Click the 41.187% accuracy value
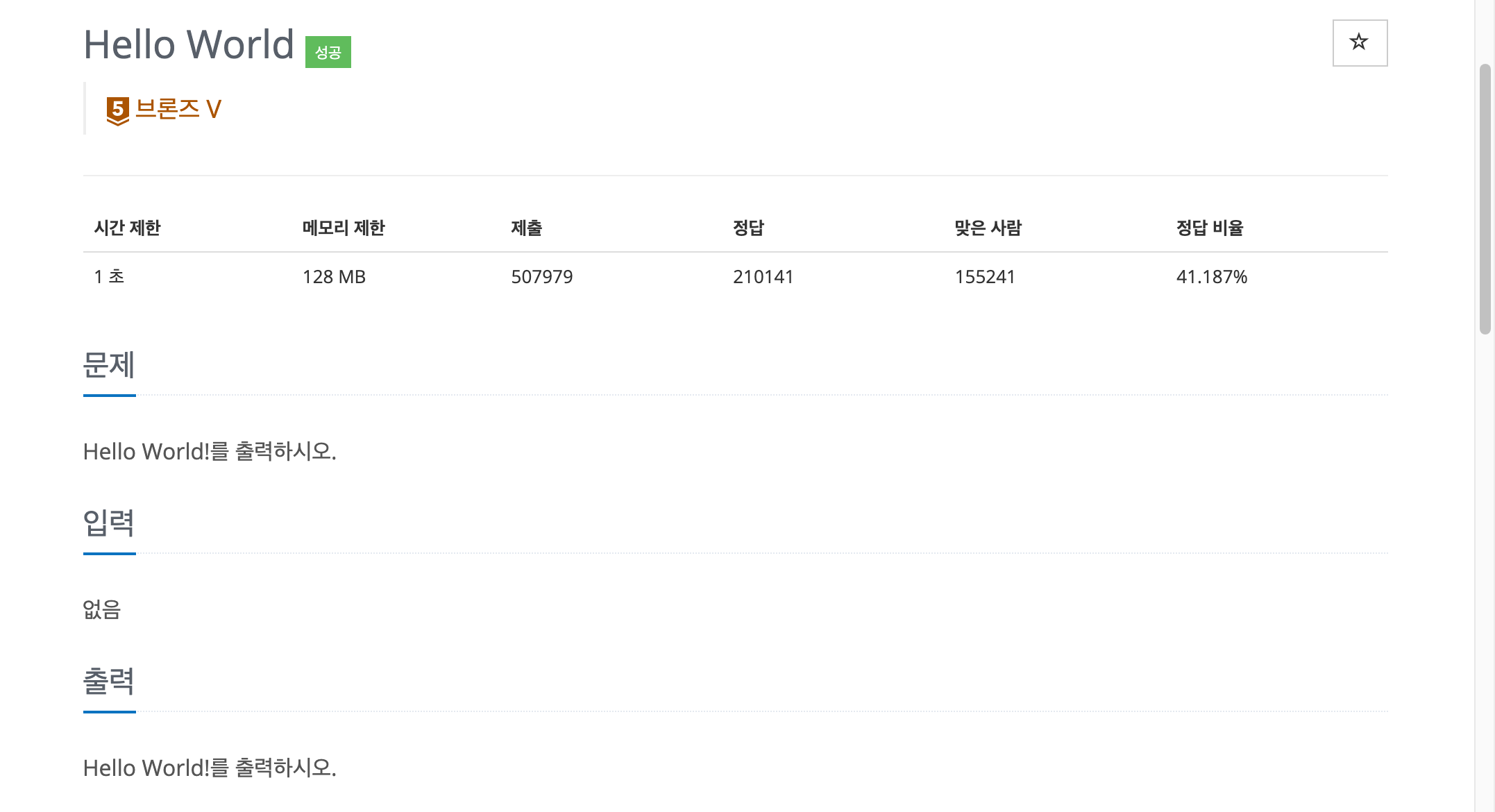 coord(1211,277)
